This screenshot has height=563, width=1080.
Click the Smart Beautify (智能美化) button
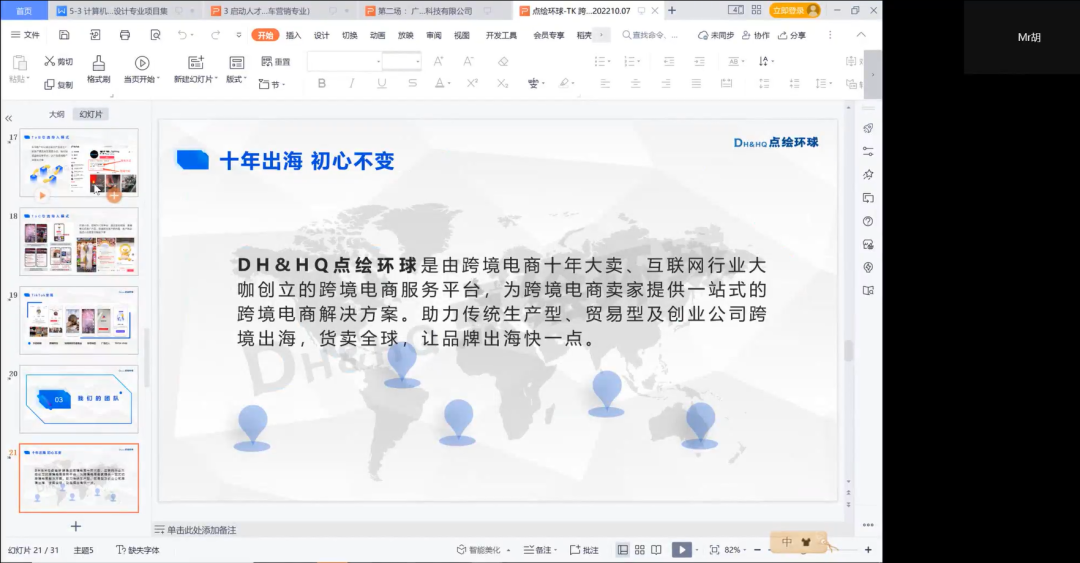point(480,550)
